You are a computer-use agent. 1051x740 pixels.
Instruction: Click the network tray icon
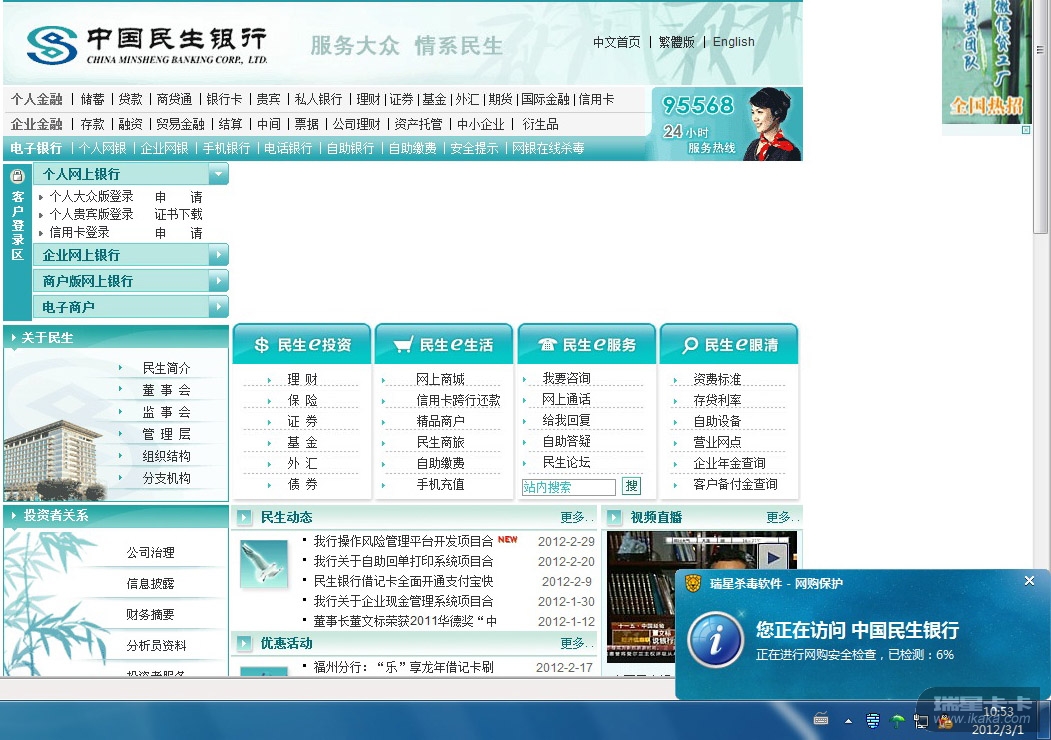tap(921, 721)
